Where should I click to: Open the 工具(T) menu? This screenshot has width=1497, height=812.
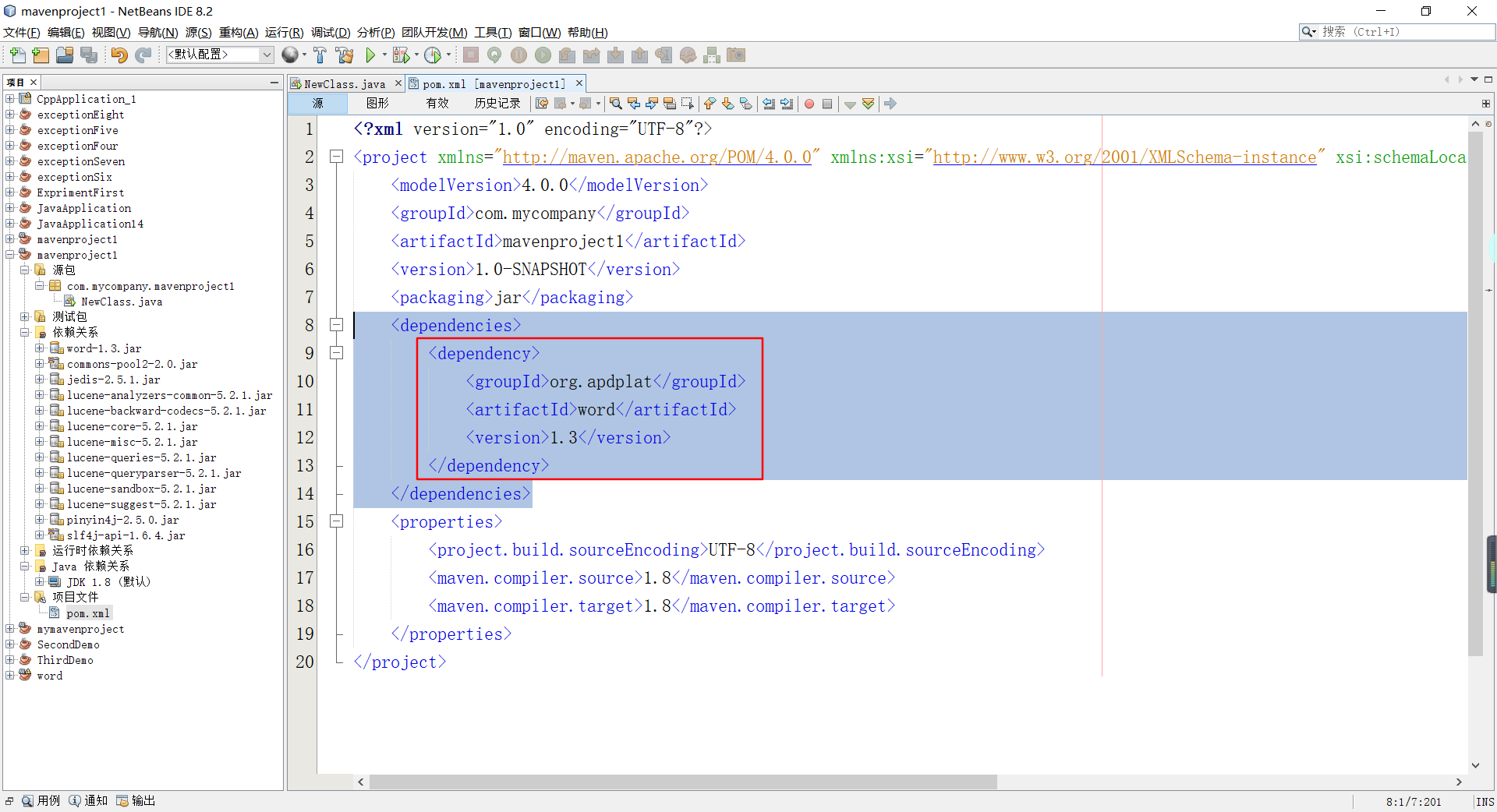[493, 32]
